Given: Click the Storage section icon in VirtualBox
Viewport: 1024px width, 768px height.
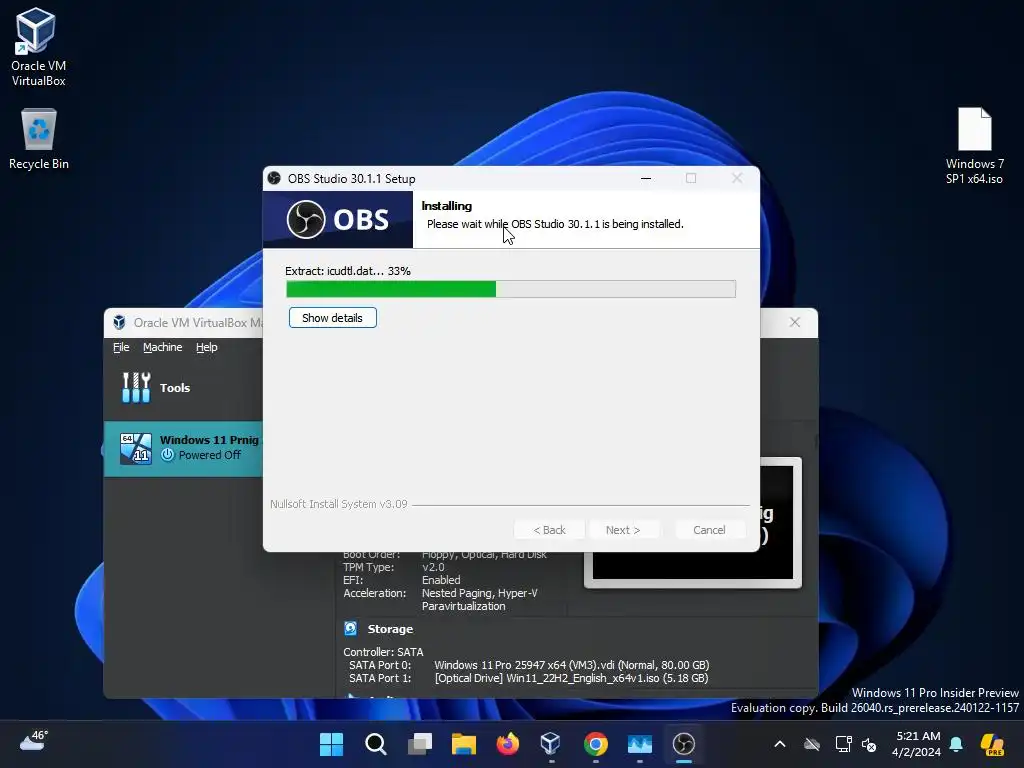Looking at the screenshot, I should (x=351, y=628).
